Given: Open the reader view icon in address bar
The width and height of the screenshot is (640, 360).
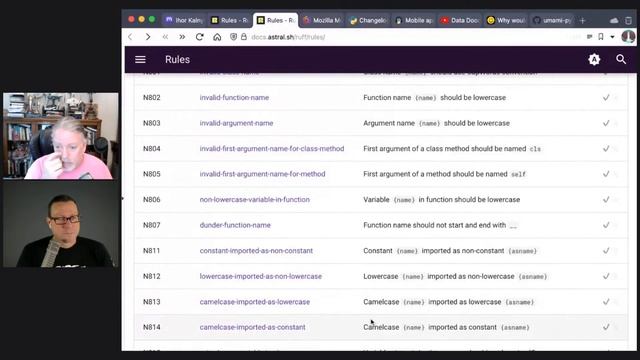Looking at the screenshot, I should [x=589, y=37].
